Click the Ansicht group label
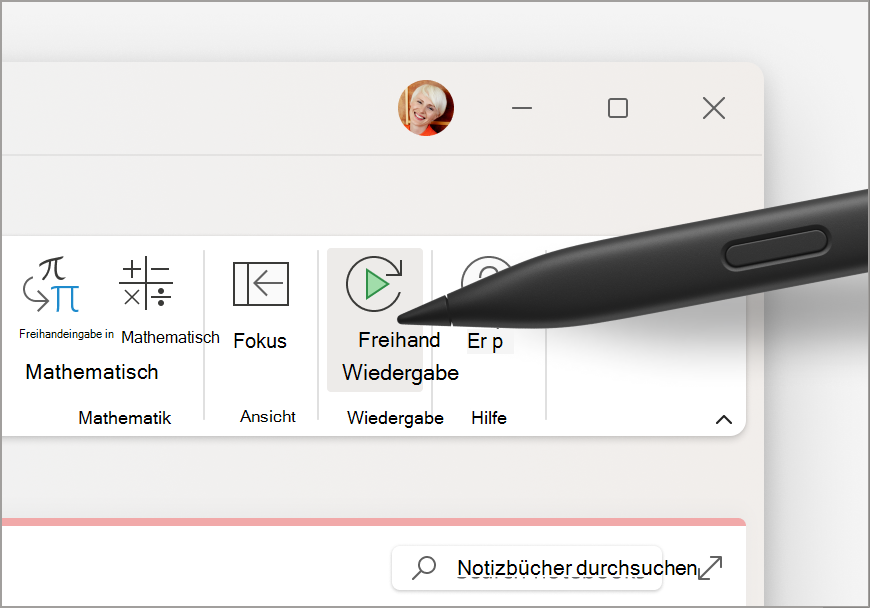 267,417
